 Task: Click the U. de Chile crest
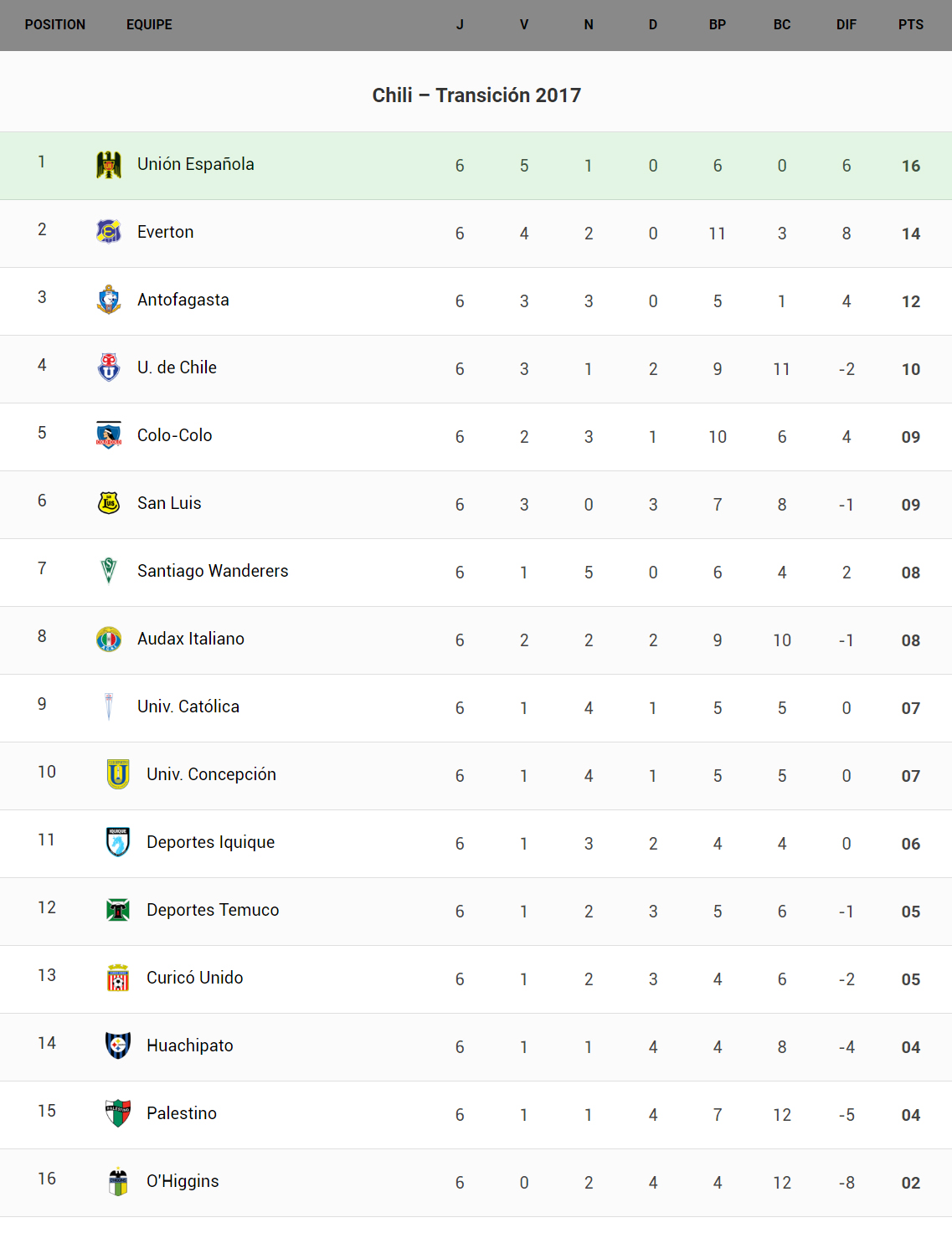[109, 367]
